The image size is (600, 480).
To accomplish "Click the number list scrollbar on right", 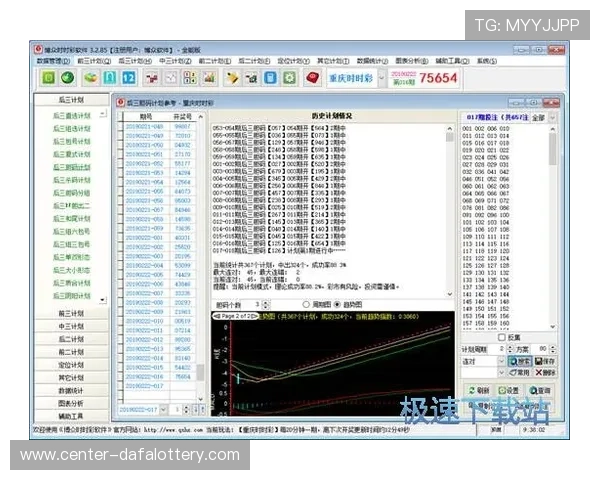I will click(x=553, y=228).
